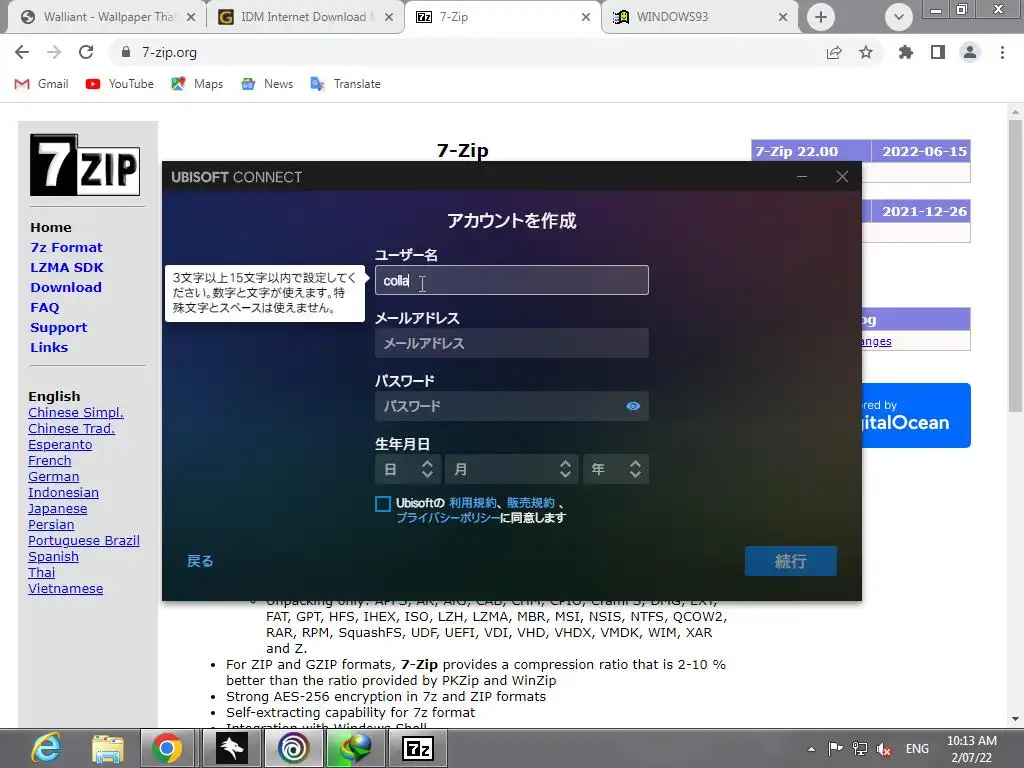
Task: Open the 利用規約 terms of use link
Action: point(472,503)
